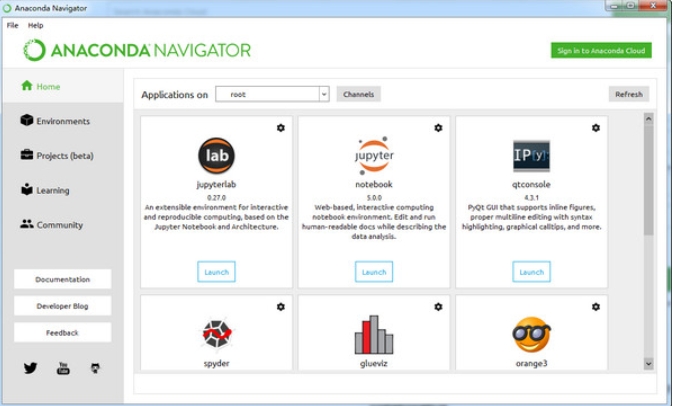This screenshot has height=406, width=673.
Task: Go to the Learning section
Action: coord(52,190)
